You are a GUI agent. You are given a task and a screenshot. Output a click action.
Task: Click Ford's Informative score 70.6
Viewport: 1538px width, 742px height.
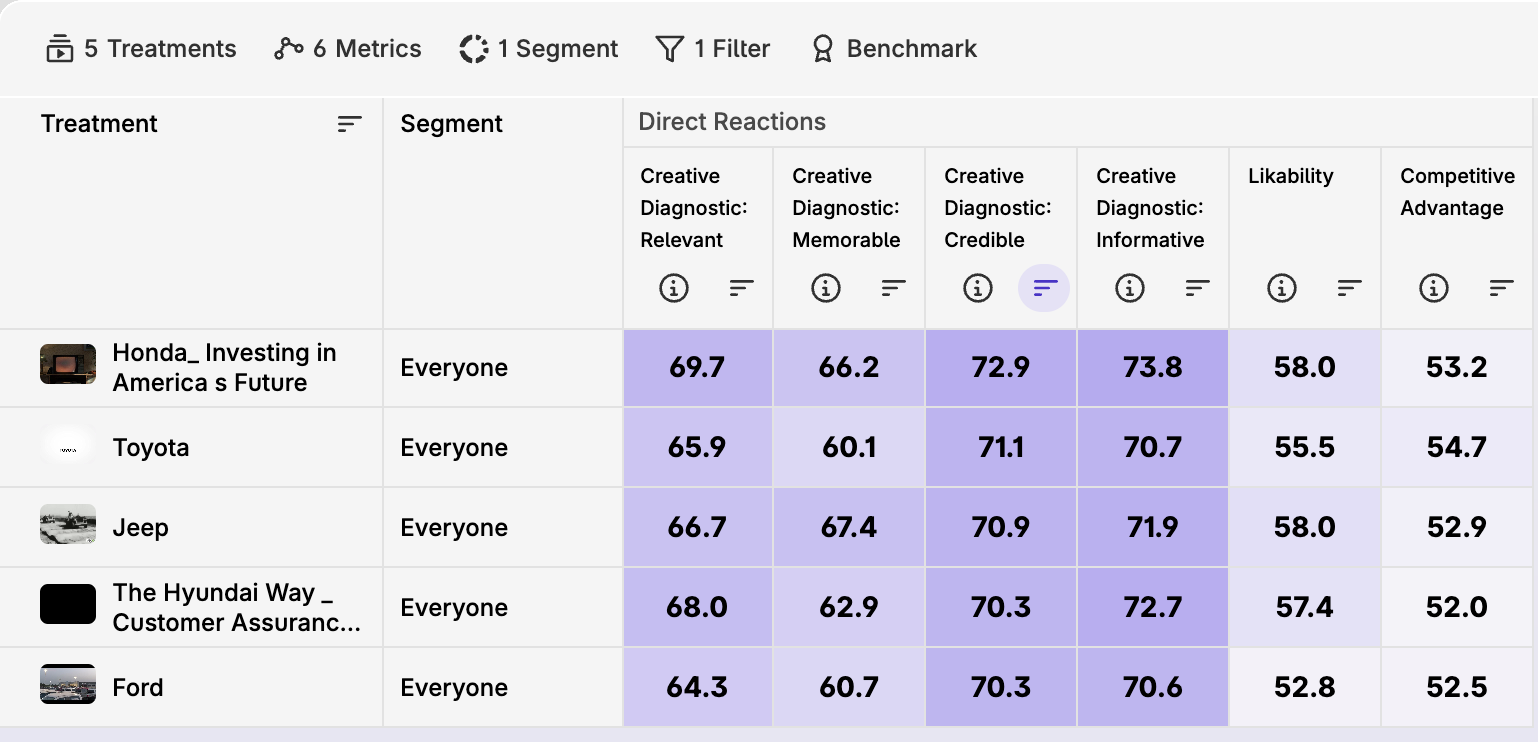click(x=1153, y=688)
